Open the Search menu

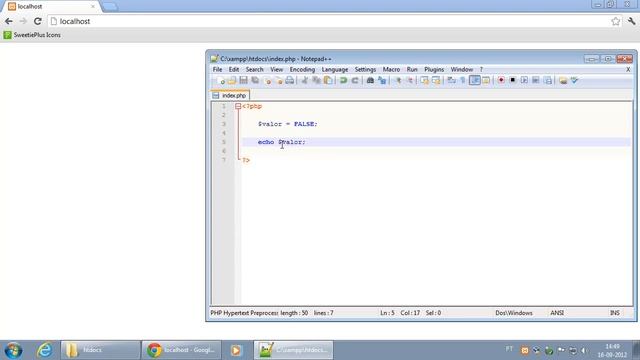254,69
